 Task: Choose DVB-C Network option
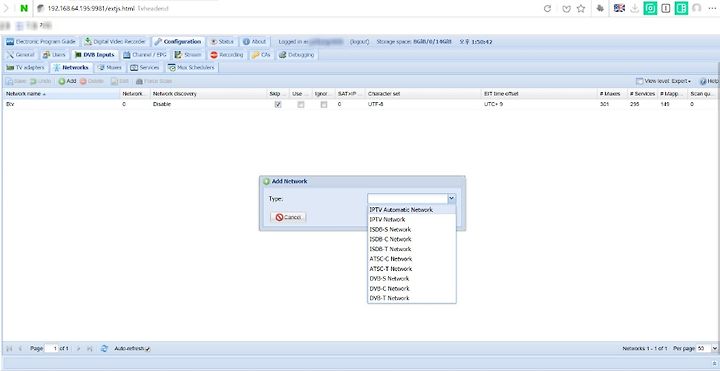point(412,288)
